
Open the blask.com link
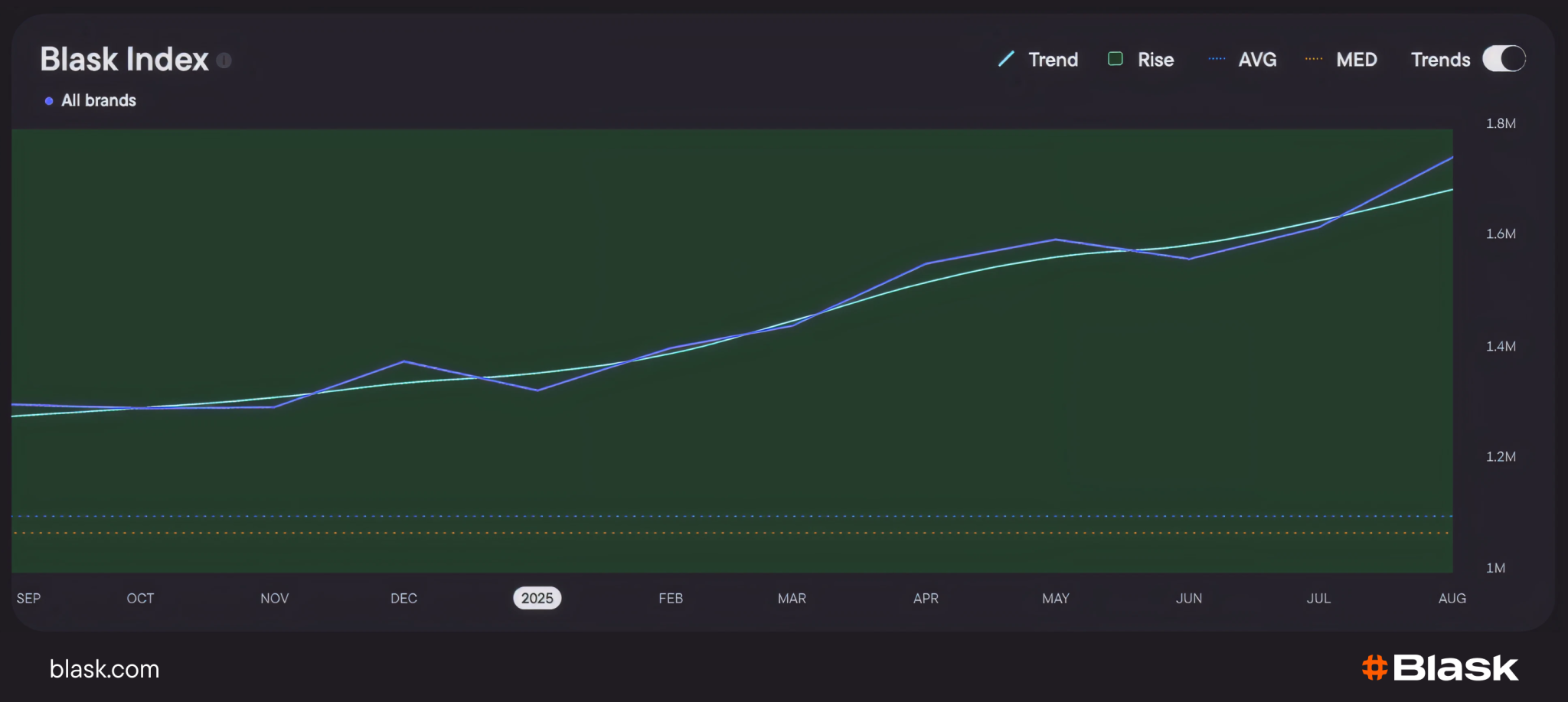[x=104, y=669]
